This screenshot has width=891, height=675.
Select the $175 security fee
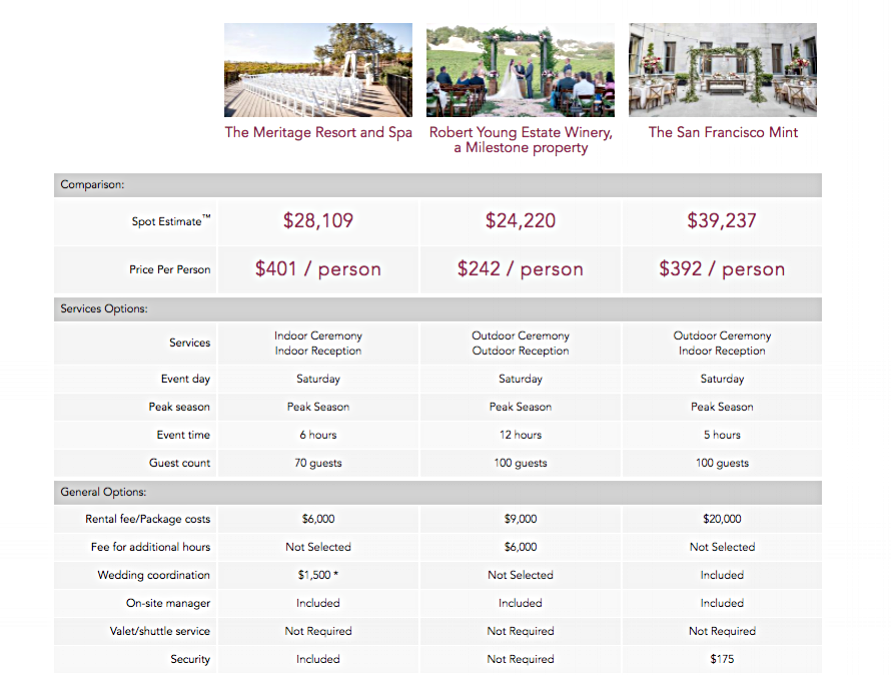(722, 659)
